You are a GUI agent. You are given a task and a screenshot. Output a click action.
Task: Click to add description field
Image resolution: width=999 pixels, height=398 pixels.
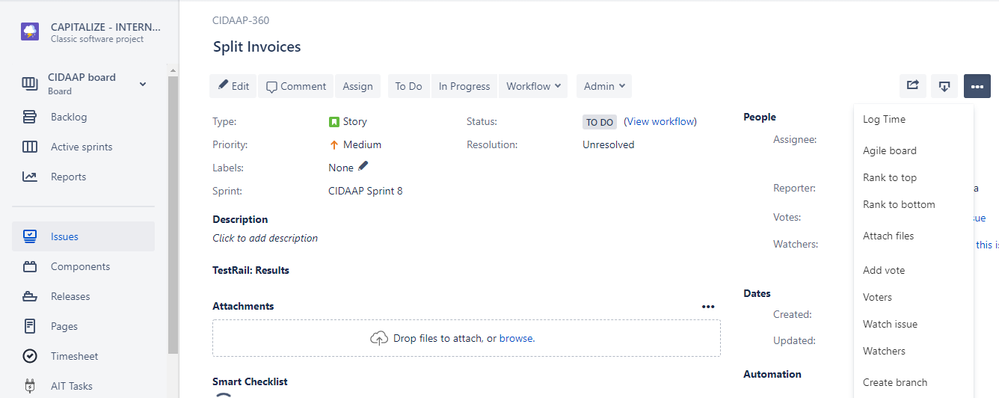[x=265, y=238]
